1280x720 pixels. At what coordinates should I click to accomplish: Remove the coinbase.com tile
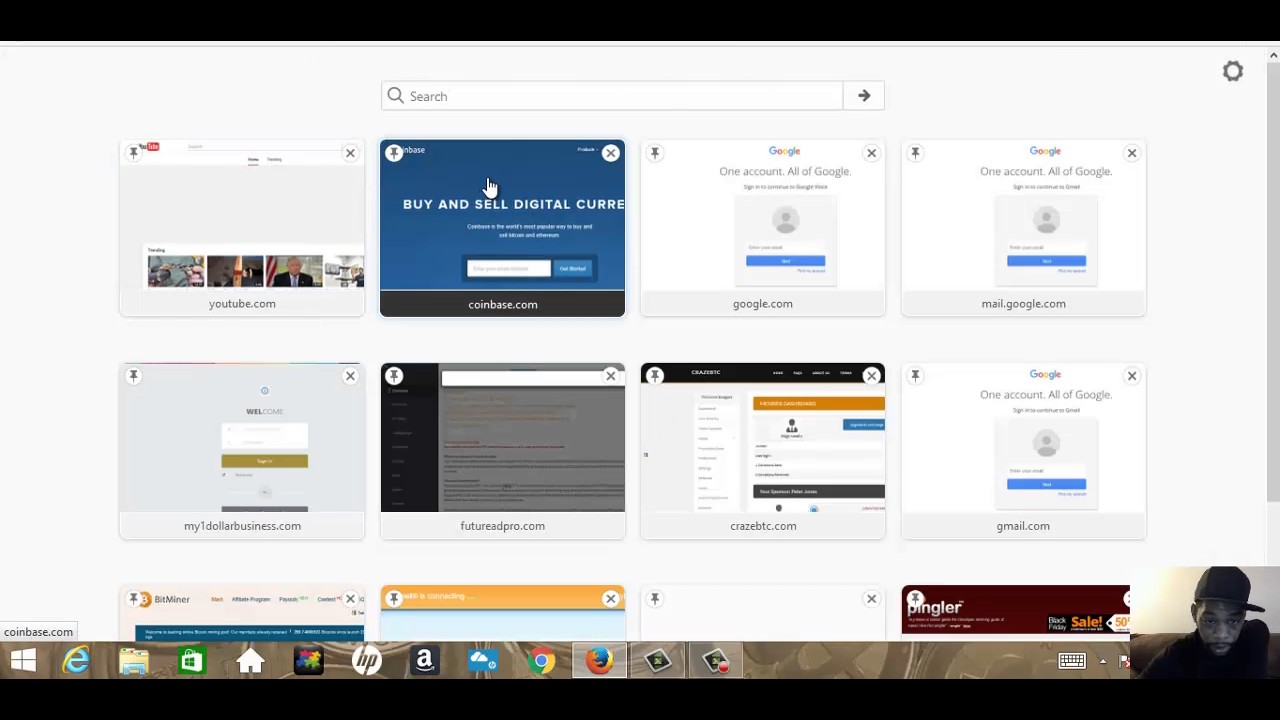(611, 153)
